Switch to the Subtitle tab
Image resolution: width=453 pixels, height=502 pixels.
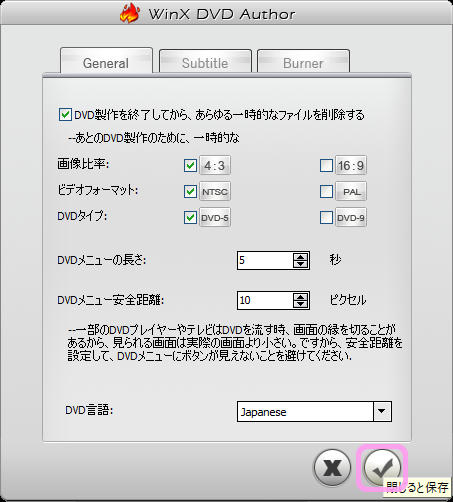click(x=205, y=61)
